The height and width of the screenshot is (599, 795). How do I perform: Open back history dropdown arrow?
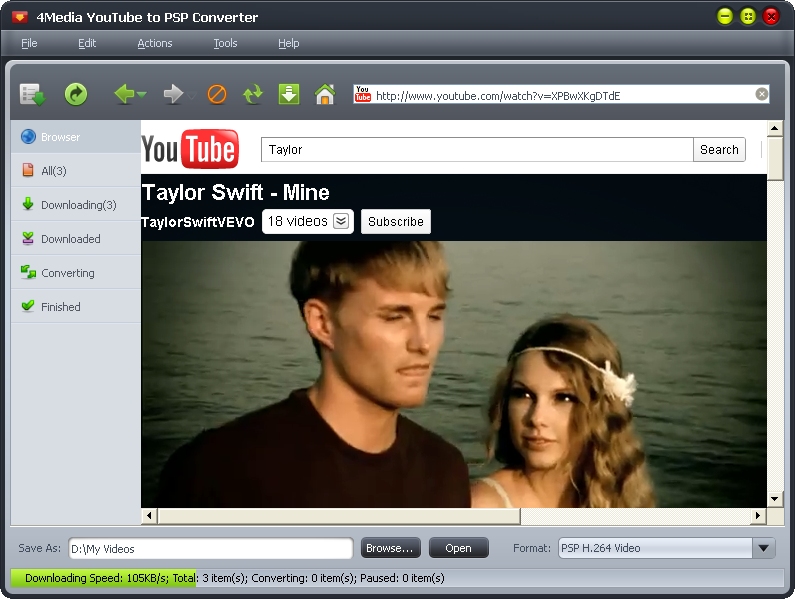coord(142,95)
